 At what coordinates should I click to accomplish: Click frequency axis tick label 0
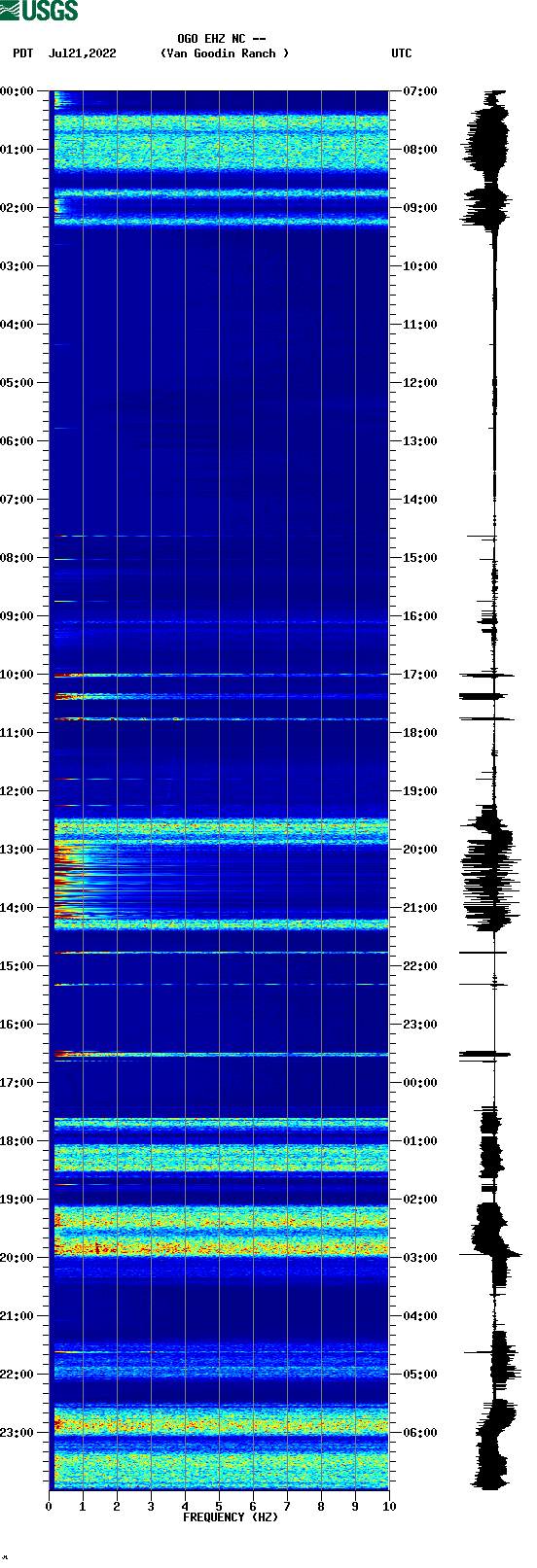[x=49, y=1507]
